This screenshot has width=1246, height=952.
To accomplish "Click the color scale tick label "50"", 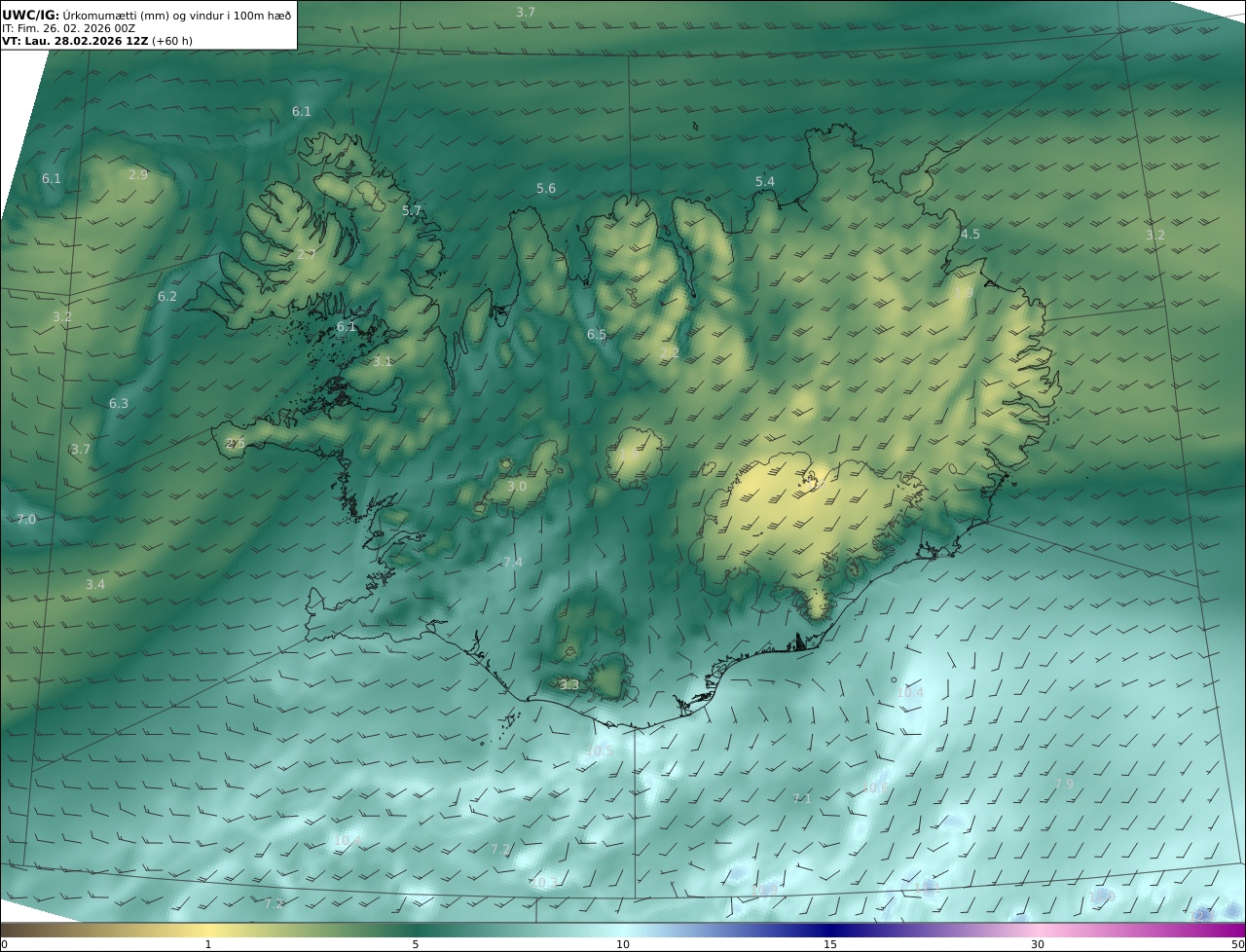I will [x=1237, y=944].
